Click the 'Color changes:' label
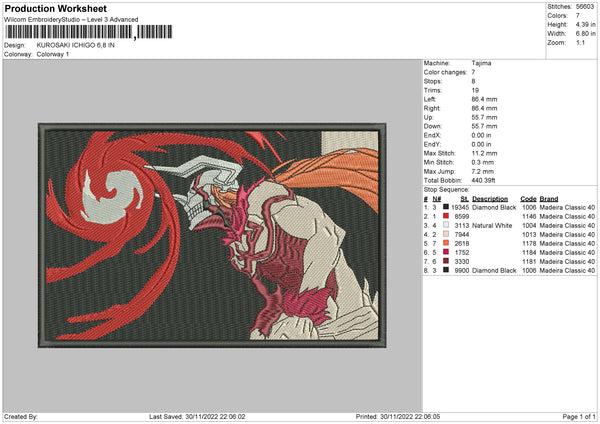This screenshot has height=424, width=600. [445, 72]
